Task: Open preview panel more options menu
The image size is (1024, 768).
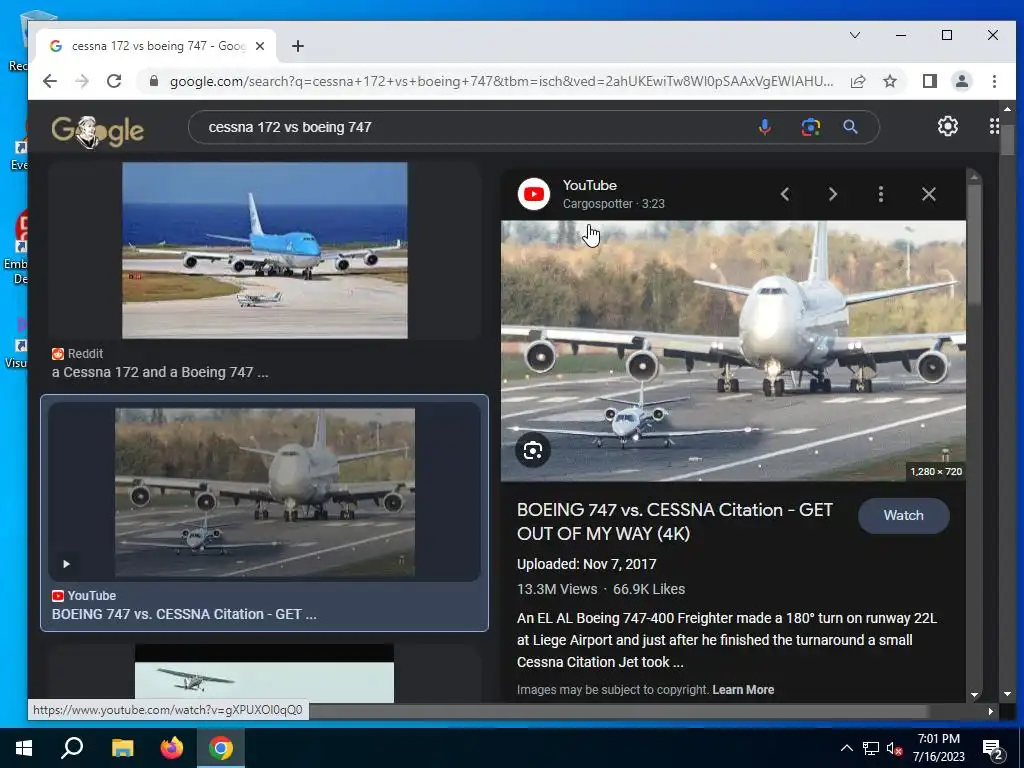Action: pyautogui.click(x=881, y=194)
